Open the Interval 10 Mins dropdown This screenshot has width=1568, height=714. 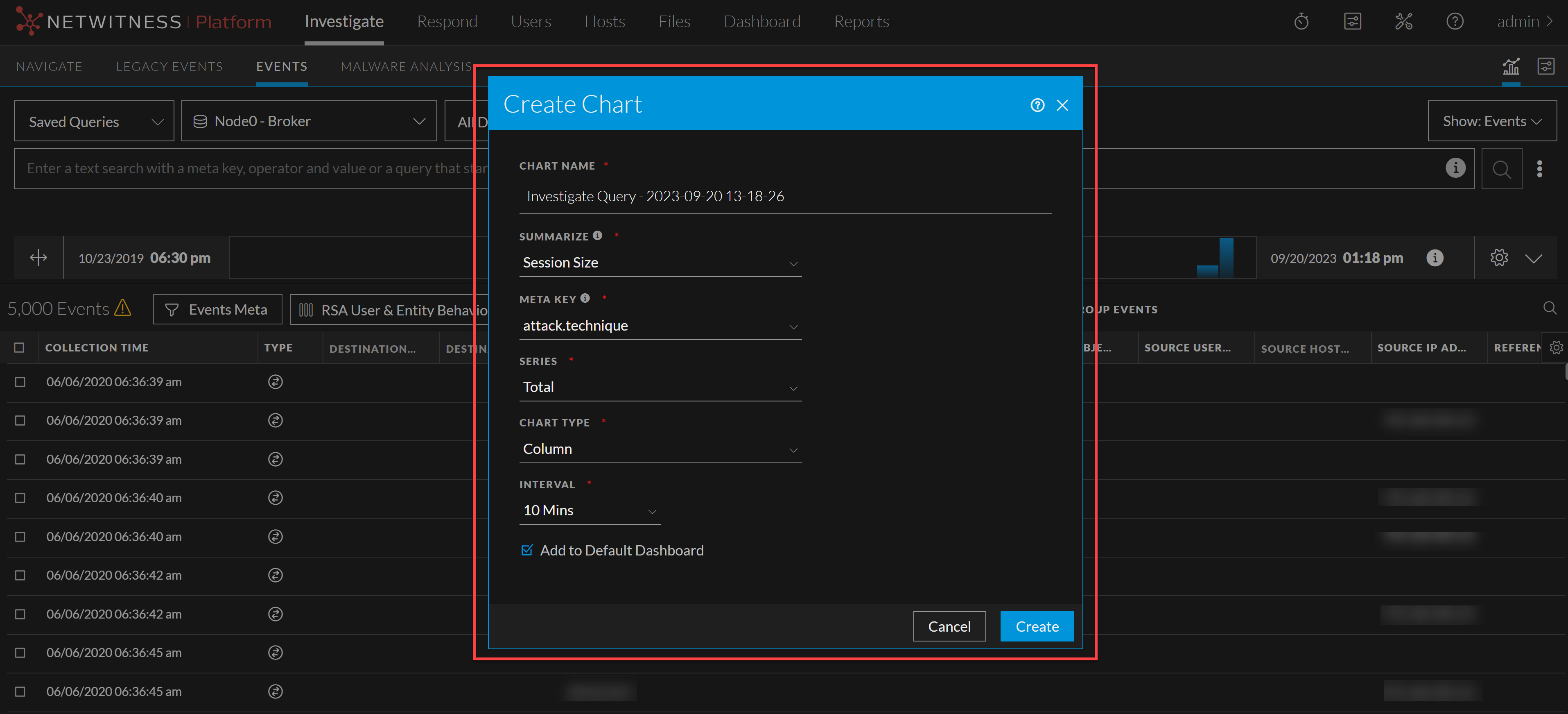[589, 510]
